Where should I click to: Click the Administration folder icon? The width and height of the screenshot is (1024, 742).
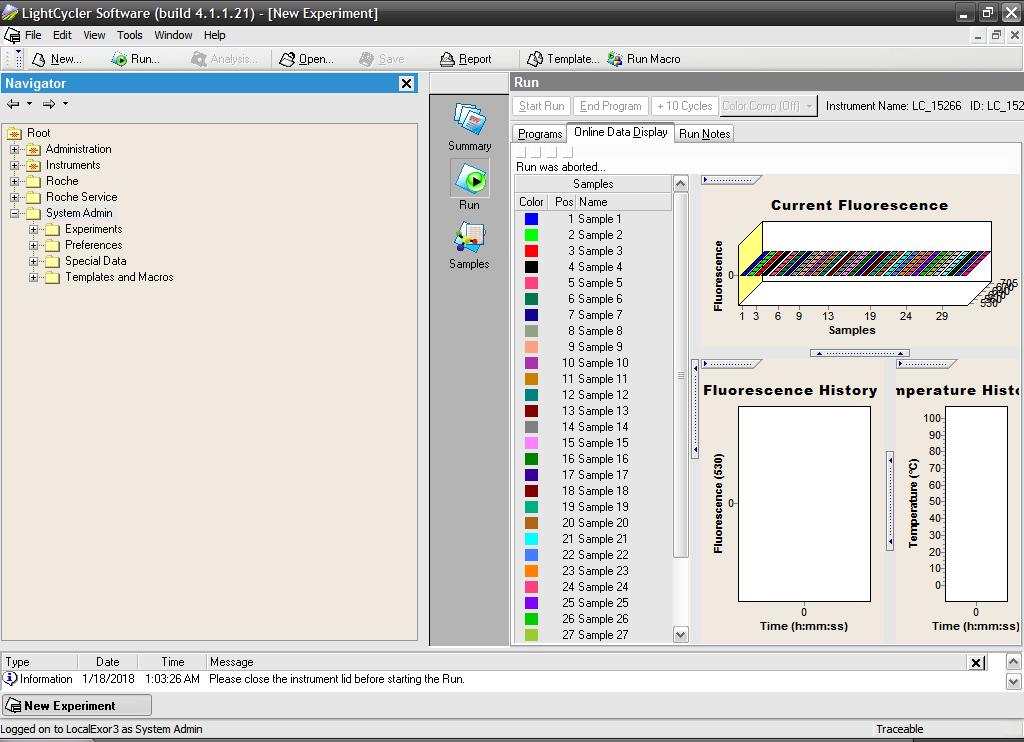(x=34, y=150)
